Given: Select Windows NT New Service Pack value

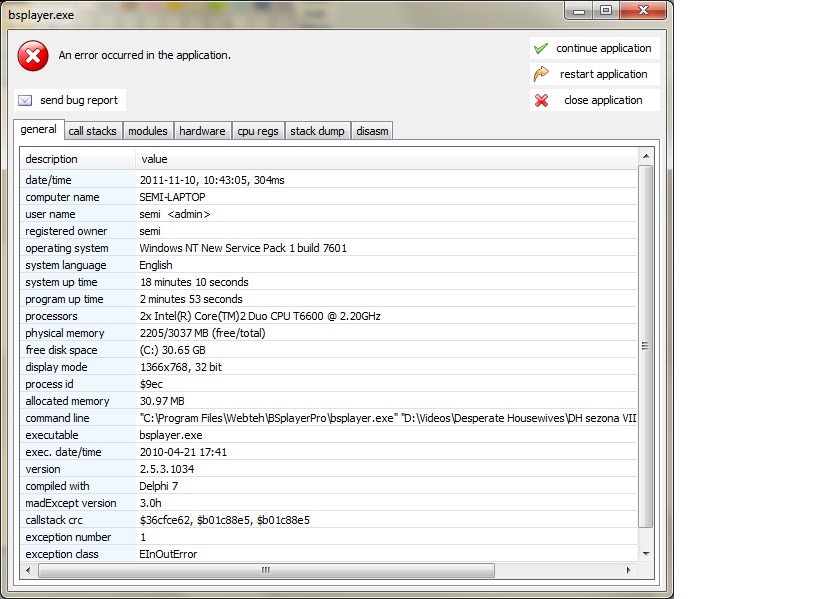Looking at the screenshot, I should coord(243,248).
